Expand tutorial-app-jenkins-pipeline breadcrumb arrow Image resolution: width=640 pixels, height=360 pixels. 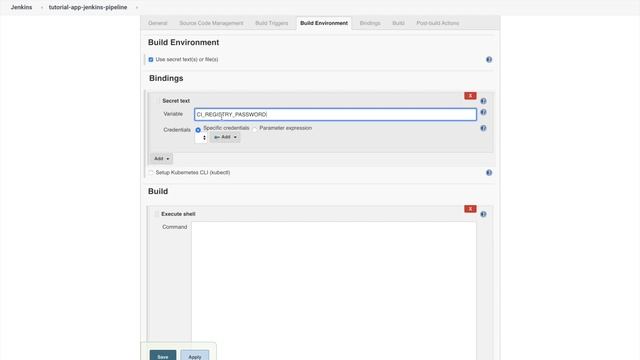point(136,7)
